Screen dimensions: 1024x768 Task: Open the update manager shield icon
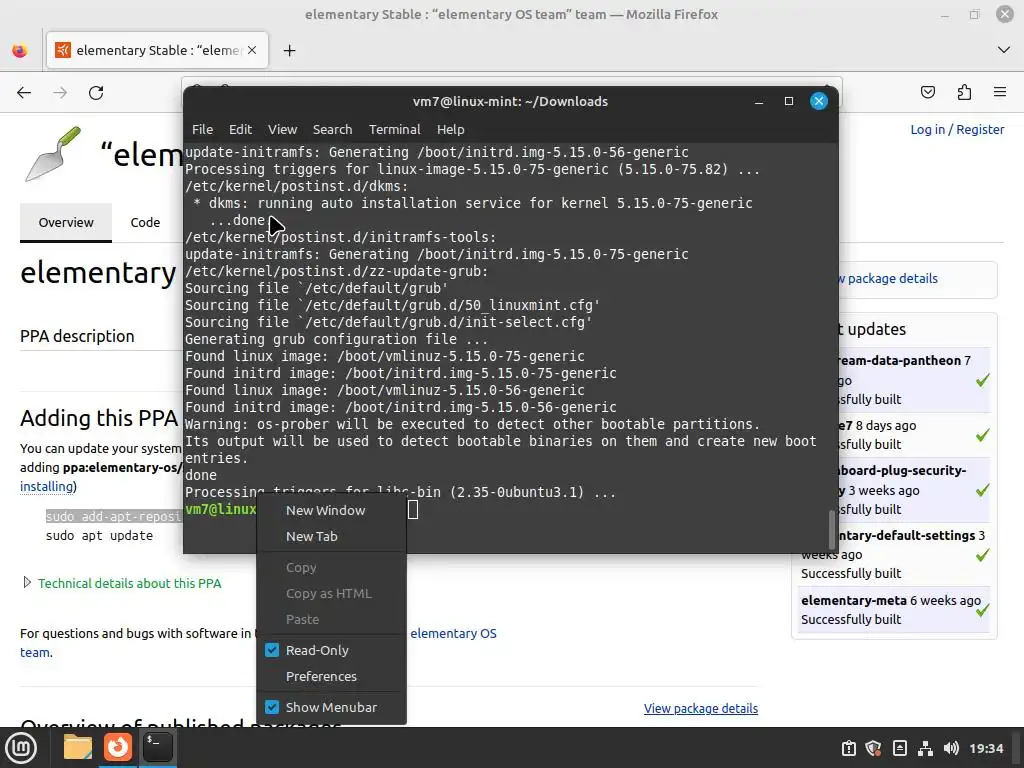point(874,748)
